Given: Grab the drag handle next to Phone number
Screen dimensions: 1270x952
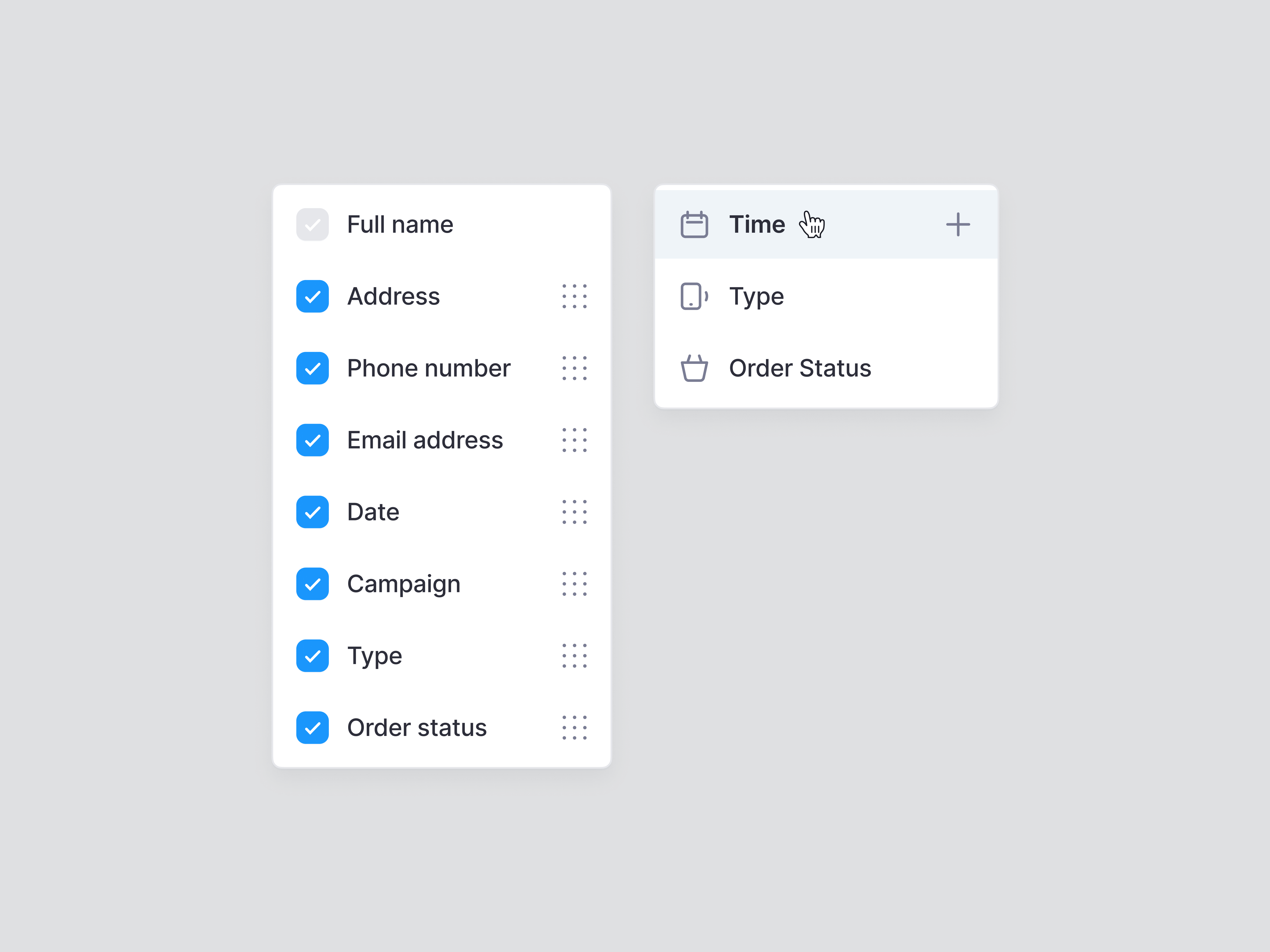Looking at the screenshot, I should click(x=574, y=368).
